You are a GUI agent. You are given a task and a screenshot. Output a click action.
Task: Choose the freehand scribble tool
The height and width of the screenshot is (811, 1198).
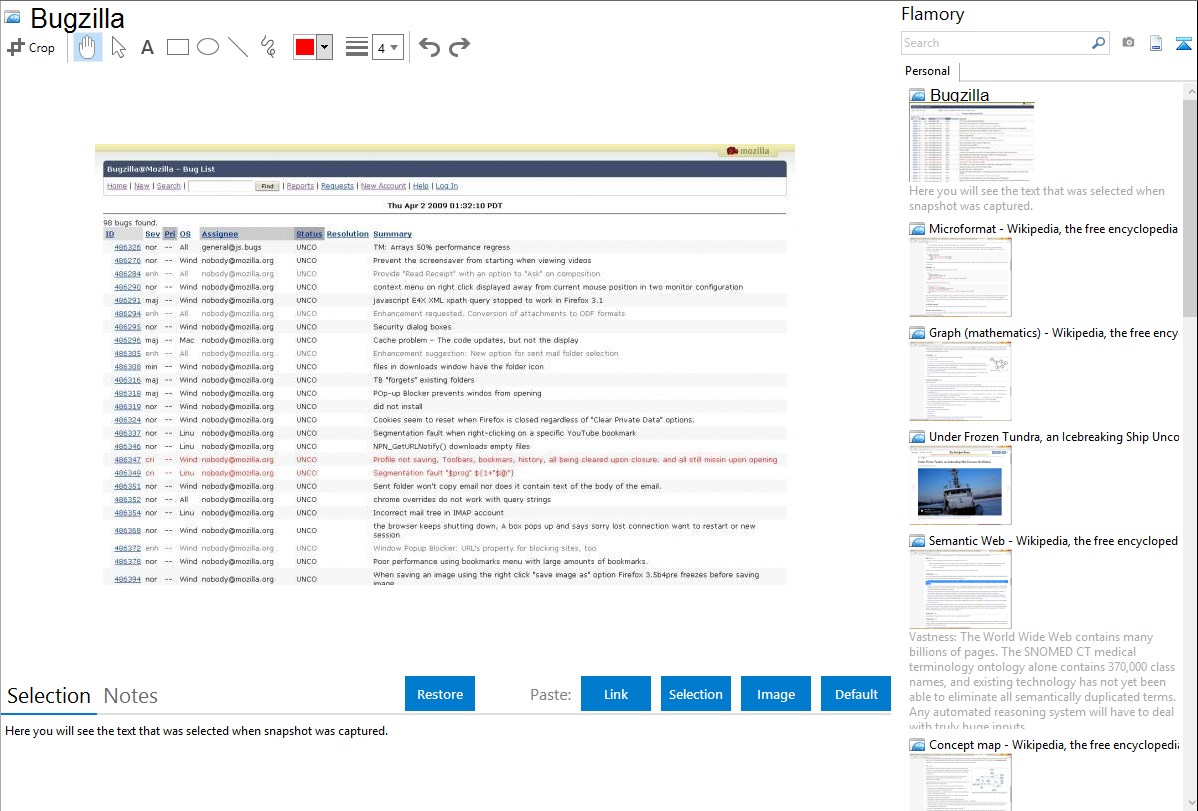tap(268, 47)
